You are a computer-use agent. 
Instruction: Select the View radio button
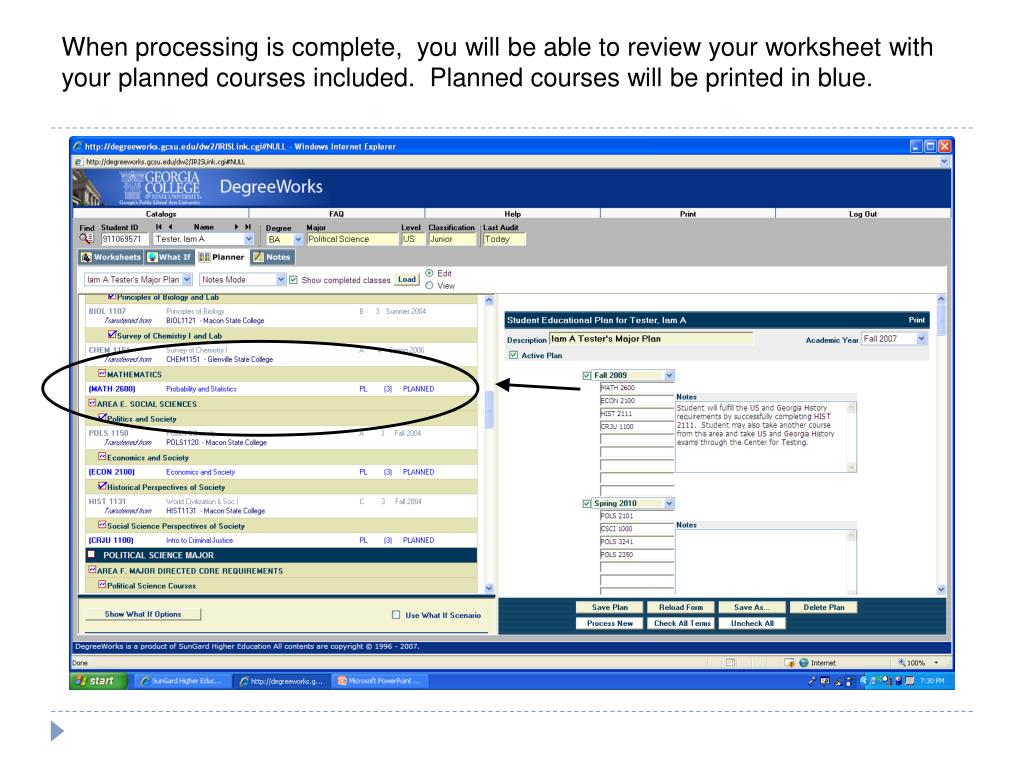click(429, 285)
